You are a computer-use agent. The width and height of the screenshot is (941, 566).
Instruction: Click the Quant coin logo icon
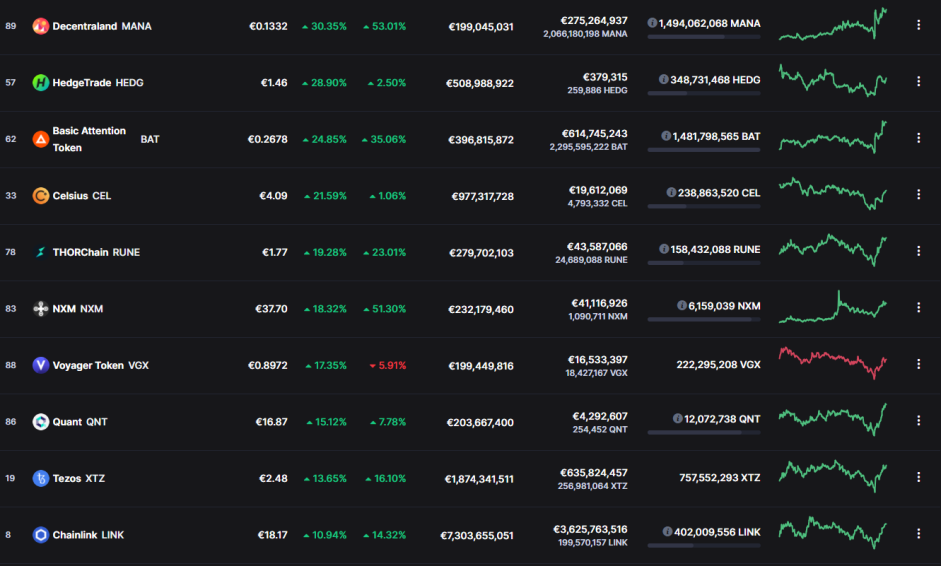point(40,422)
